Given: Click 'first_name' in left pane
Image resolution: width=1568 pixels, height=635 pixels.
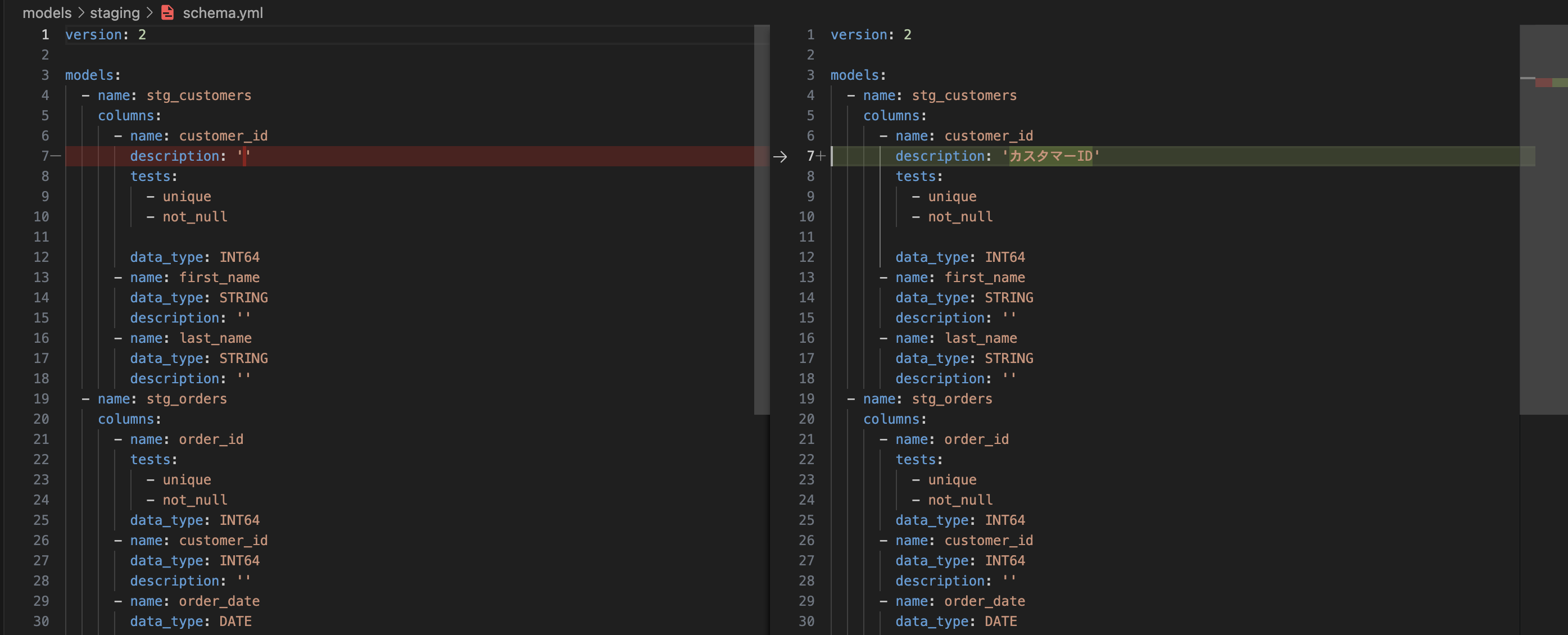Looking at the screenshot, I should 219,278.
